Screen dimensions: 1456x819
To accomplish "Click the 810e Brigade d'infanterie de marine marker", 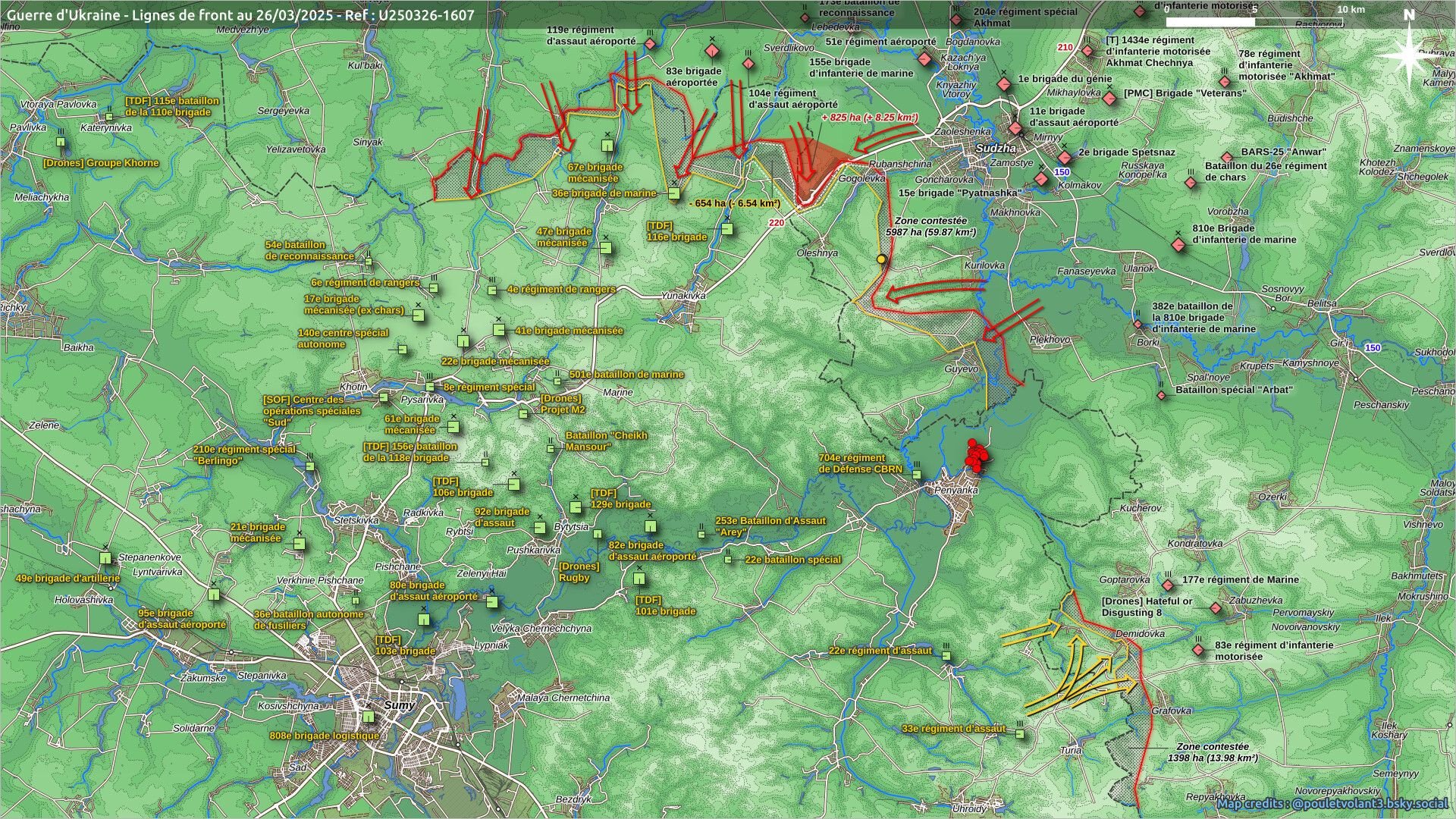I will pyautogui.click(x=1178, y=245).
